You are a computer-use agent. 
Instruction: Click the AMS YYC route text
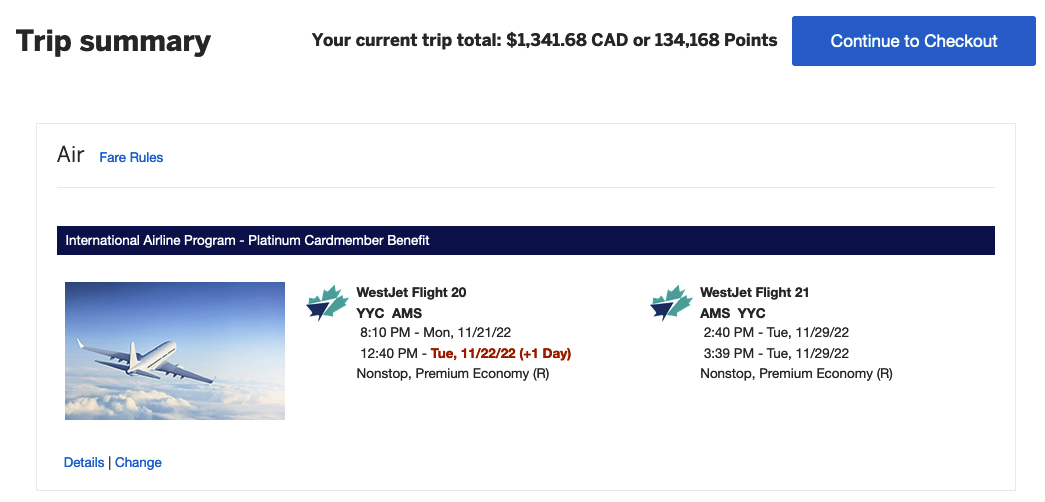pyautogui.click(x=733, y=313)
